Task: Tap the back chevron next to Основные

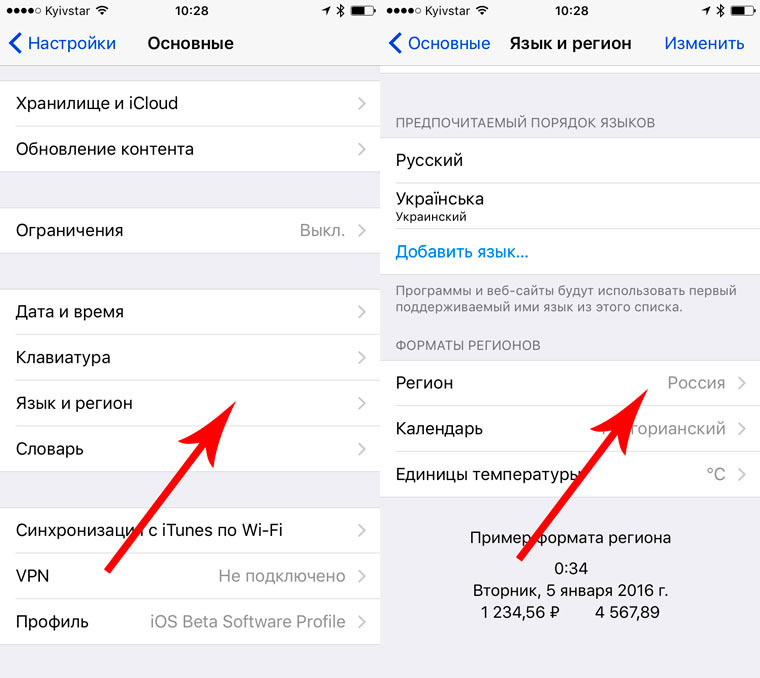Action: pos(395,43)
